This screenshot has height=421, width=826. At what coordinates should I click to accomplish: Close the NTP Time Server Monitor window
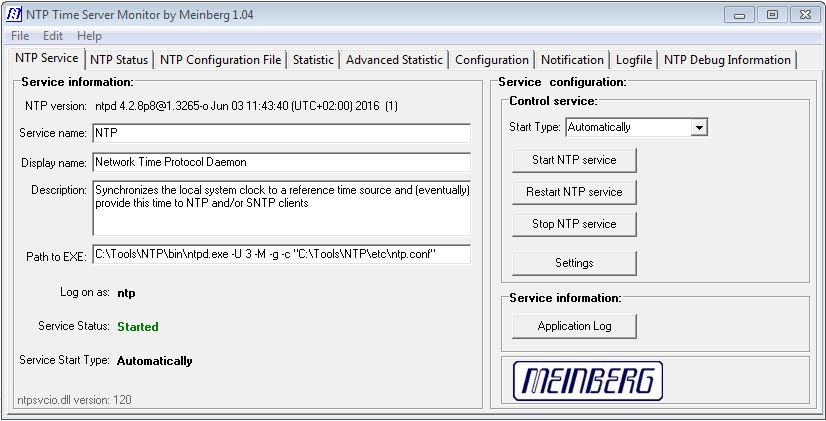point(805,15)
